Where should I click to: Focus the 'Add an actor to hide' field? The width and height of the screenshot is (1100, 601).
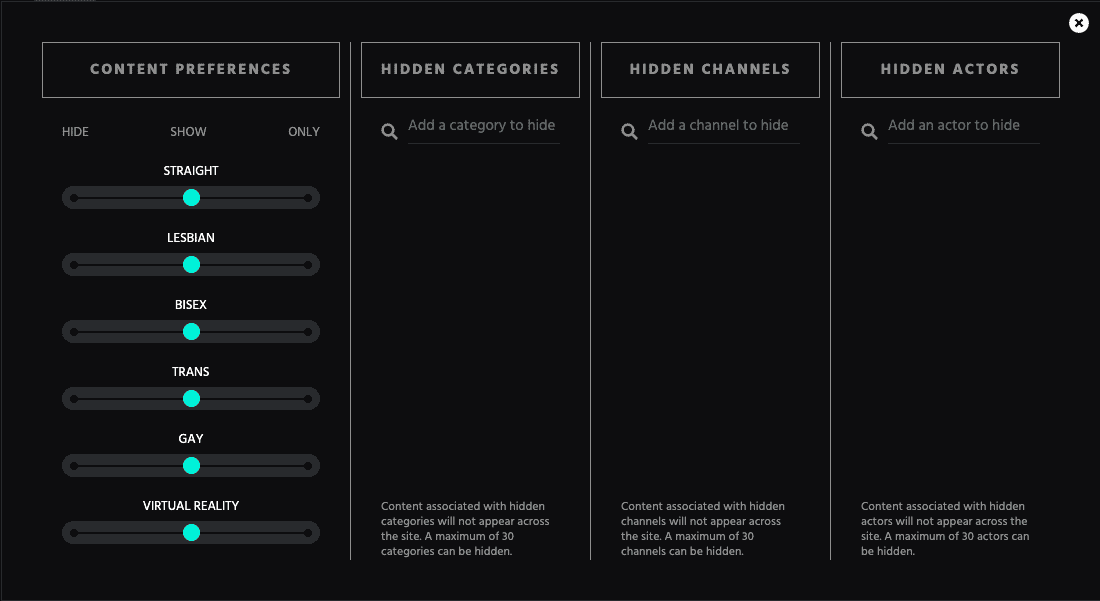(x=963, y=126)
